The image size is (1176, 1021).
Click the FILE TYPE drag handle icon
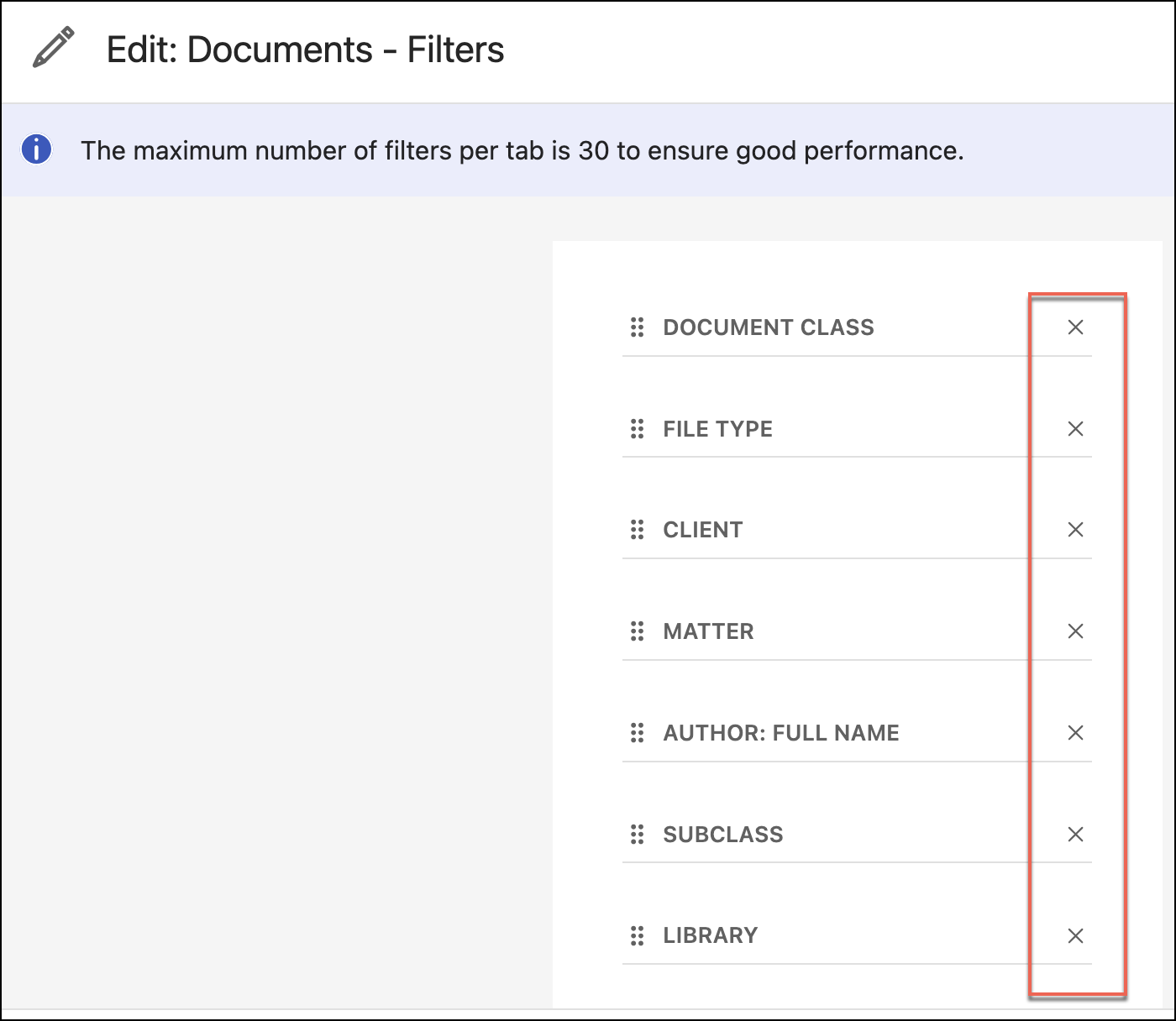pos(638,429)
